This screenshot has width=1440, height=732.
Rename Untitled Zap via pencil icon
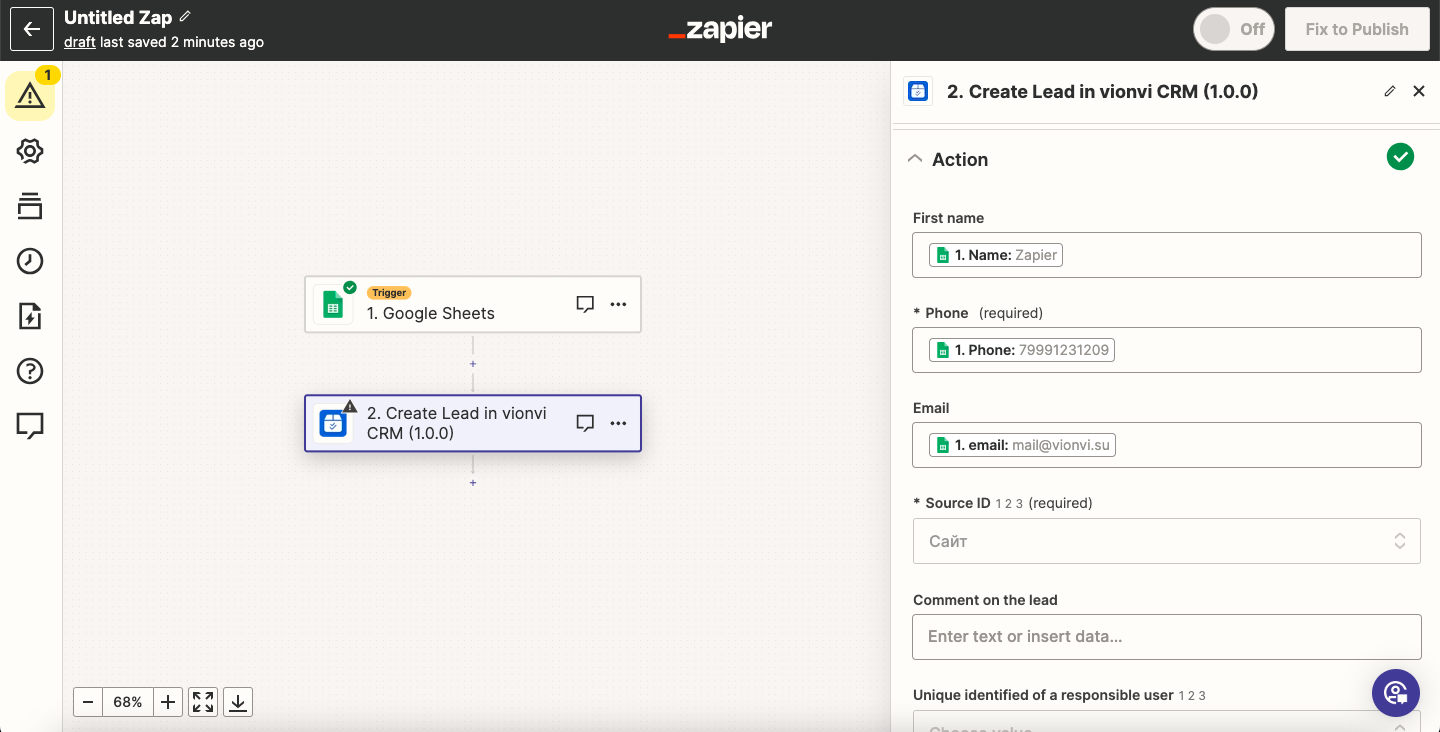(185, 17)
